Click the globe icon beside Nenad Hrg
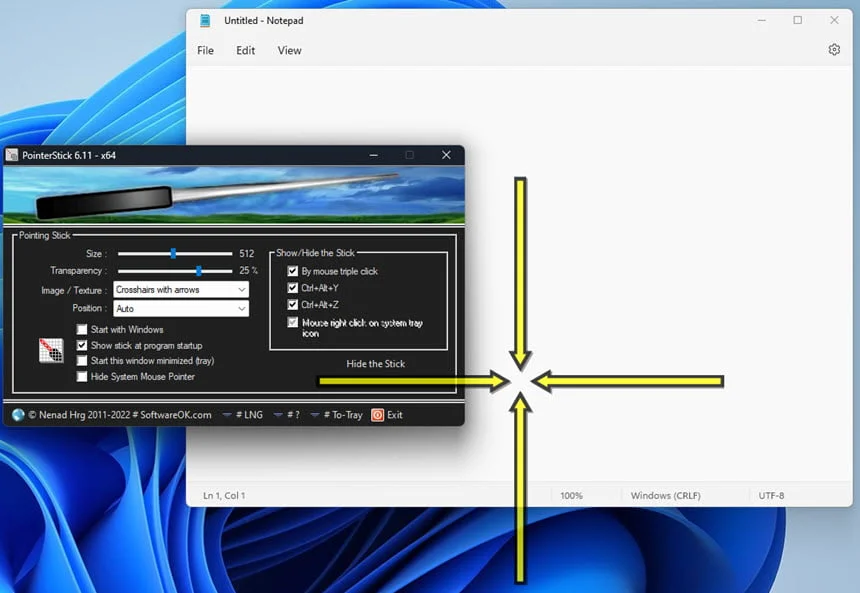This screenshot has width=860, height=593. (18, 415)
